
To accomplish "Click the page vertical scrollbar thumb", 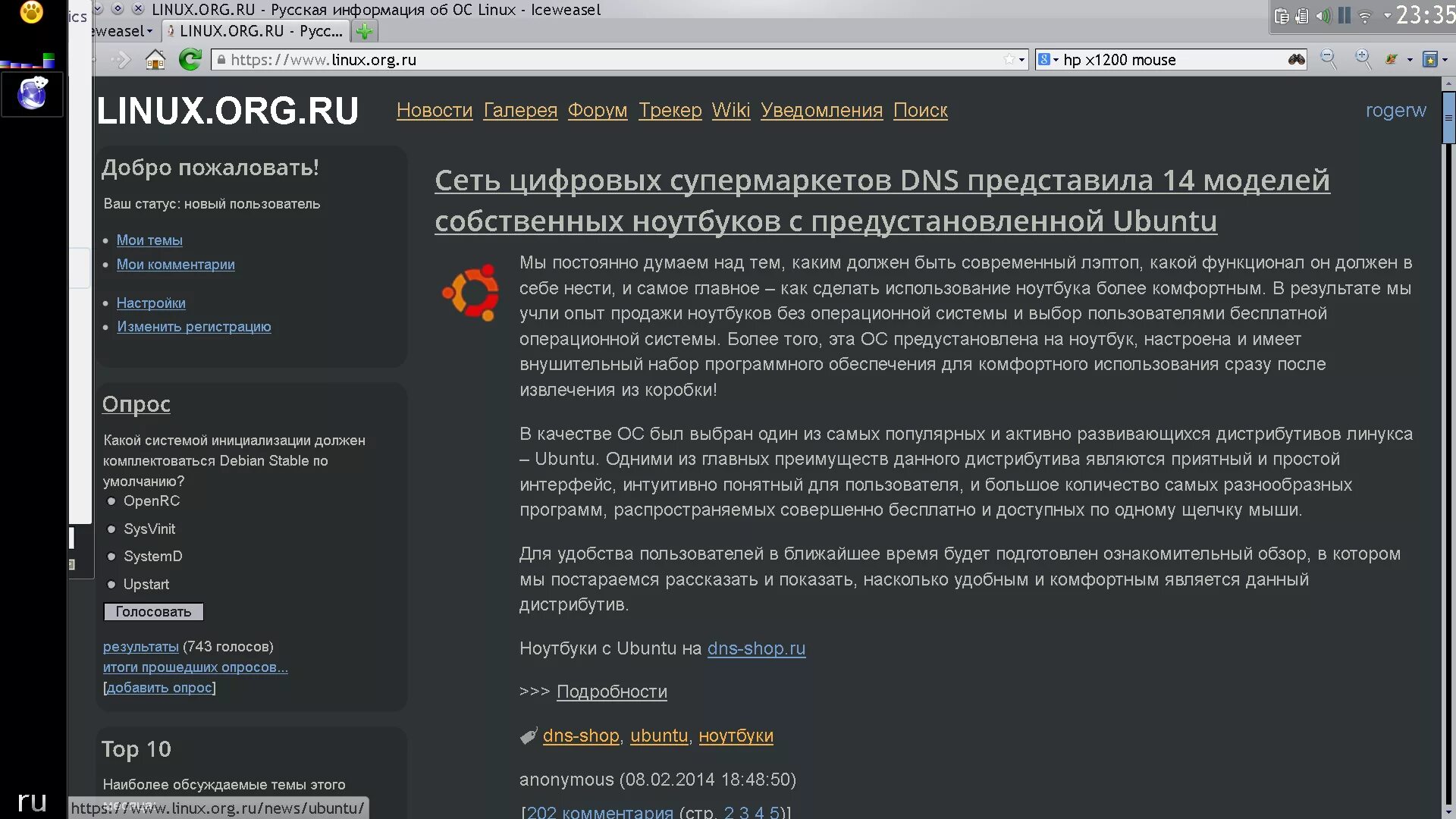I will tap(1448, 118).
